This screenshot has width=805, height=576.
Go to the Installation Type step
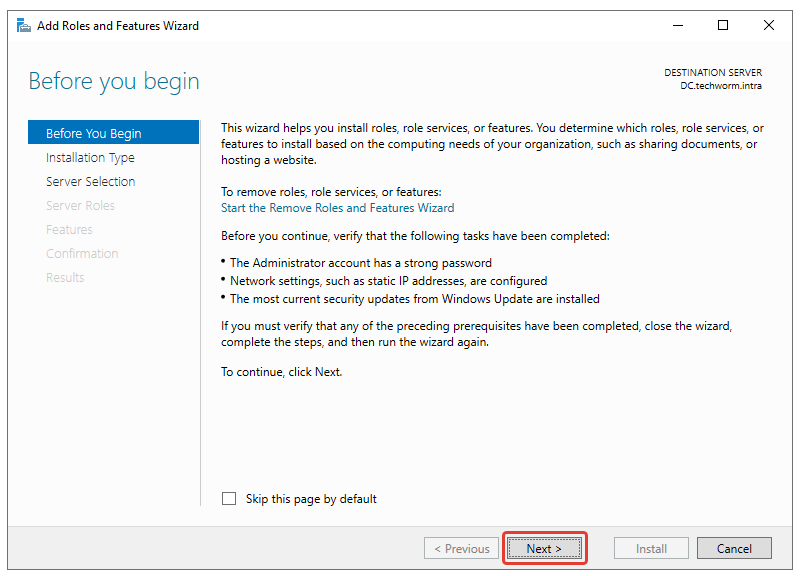click(90, 158)
